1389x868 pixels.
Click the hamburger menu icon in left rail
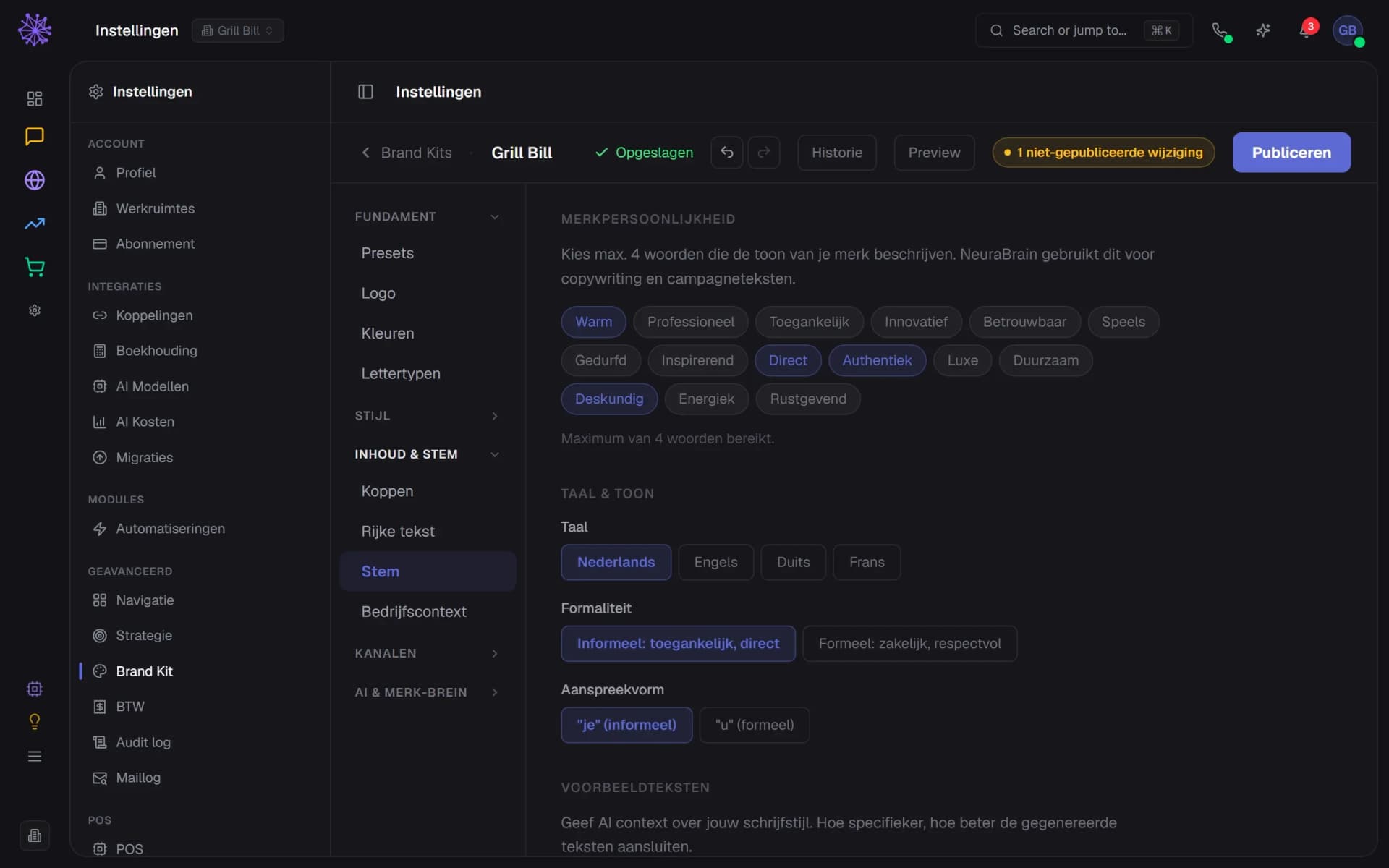35,757
